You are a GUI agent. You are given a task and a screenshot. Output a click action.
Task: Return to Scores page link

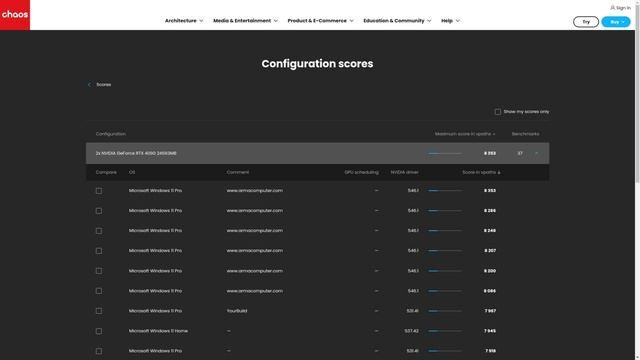(x=104, y=84)
